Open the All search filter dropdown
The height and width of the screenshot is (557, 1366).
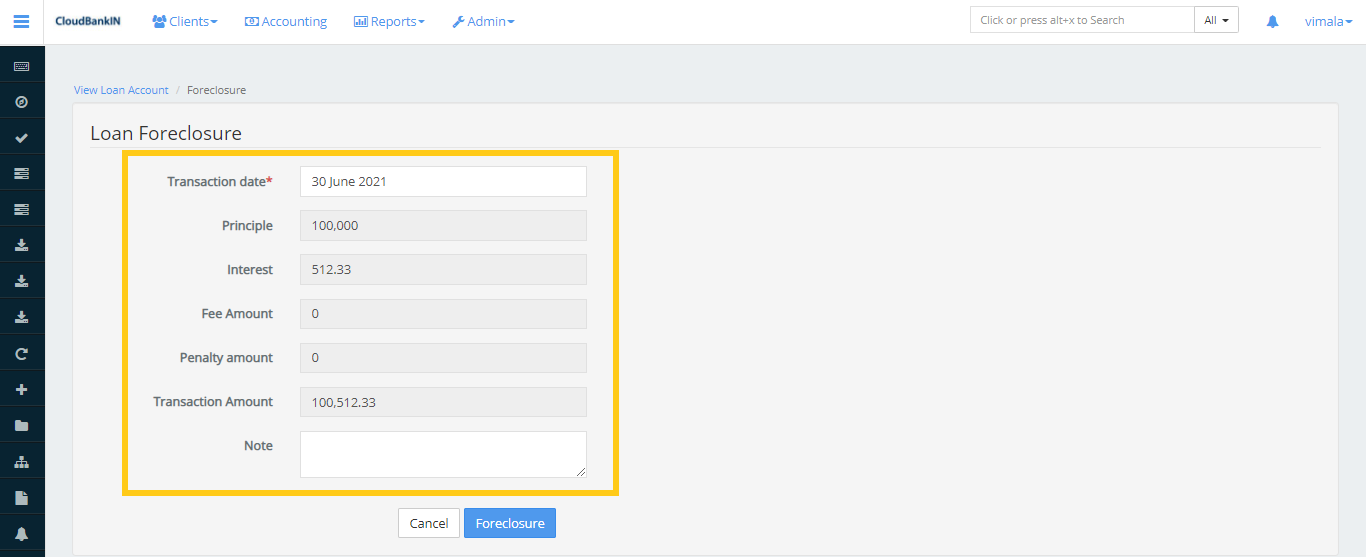point(1216,20)
